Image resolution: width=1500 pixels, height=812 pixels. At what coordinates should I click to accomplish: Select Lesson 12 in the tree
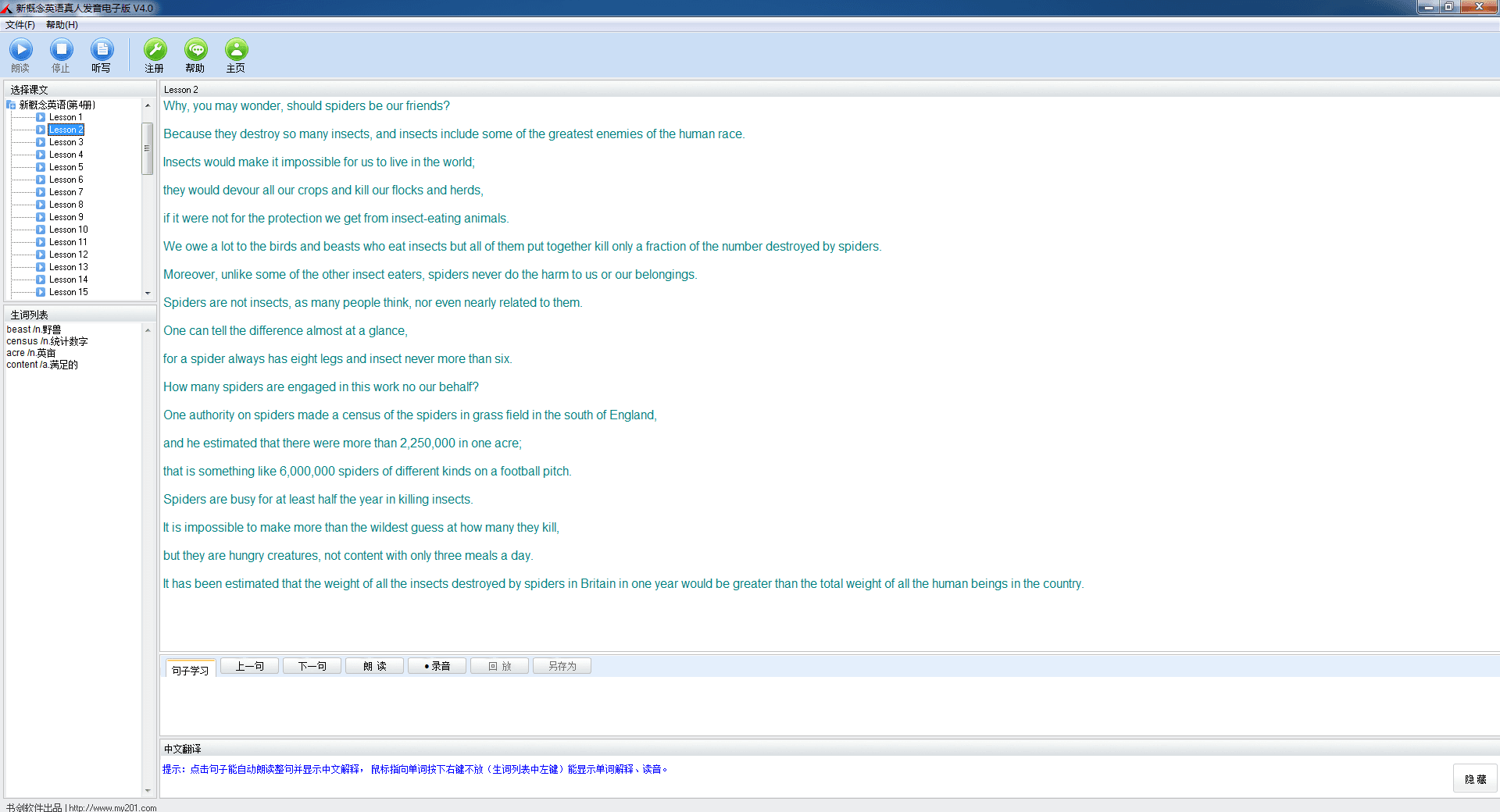(68, 255)
